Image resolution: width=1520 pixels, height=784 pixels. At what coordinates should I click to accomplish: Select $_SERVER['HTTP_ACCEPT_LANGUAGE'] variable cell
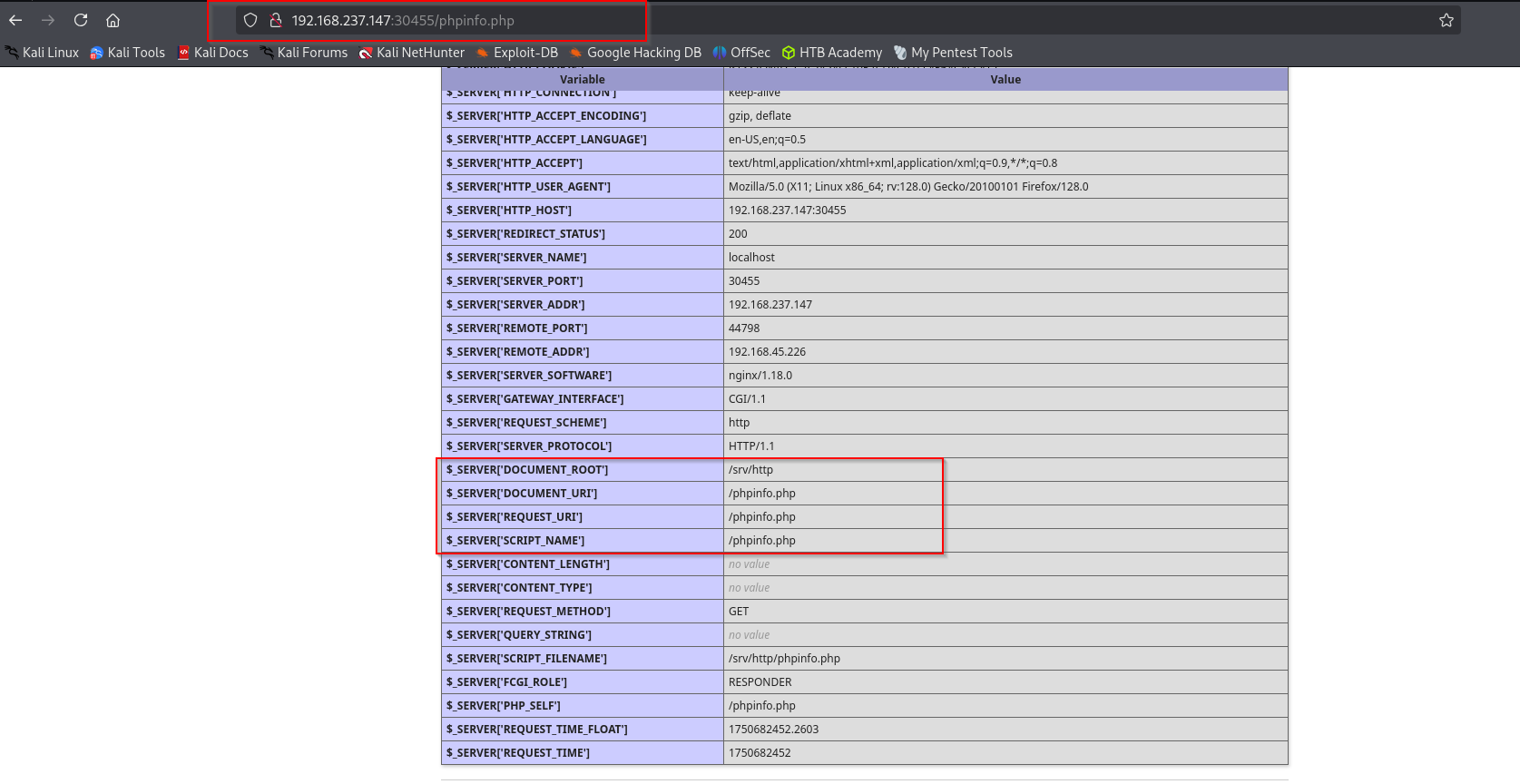click(583, 140)
